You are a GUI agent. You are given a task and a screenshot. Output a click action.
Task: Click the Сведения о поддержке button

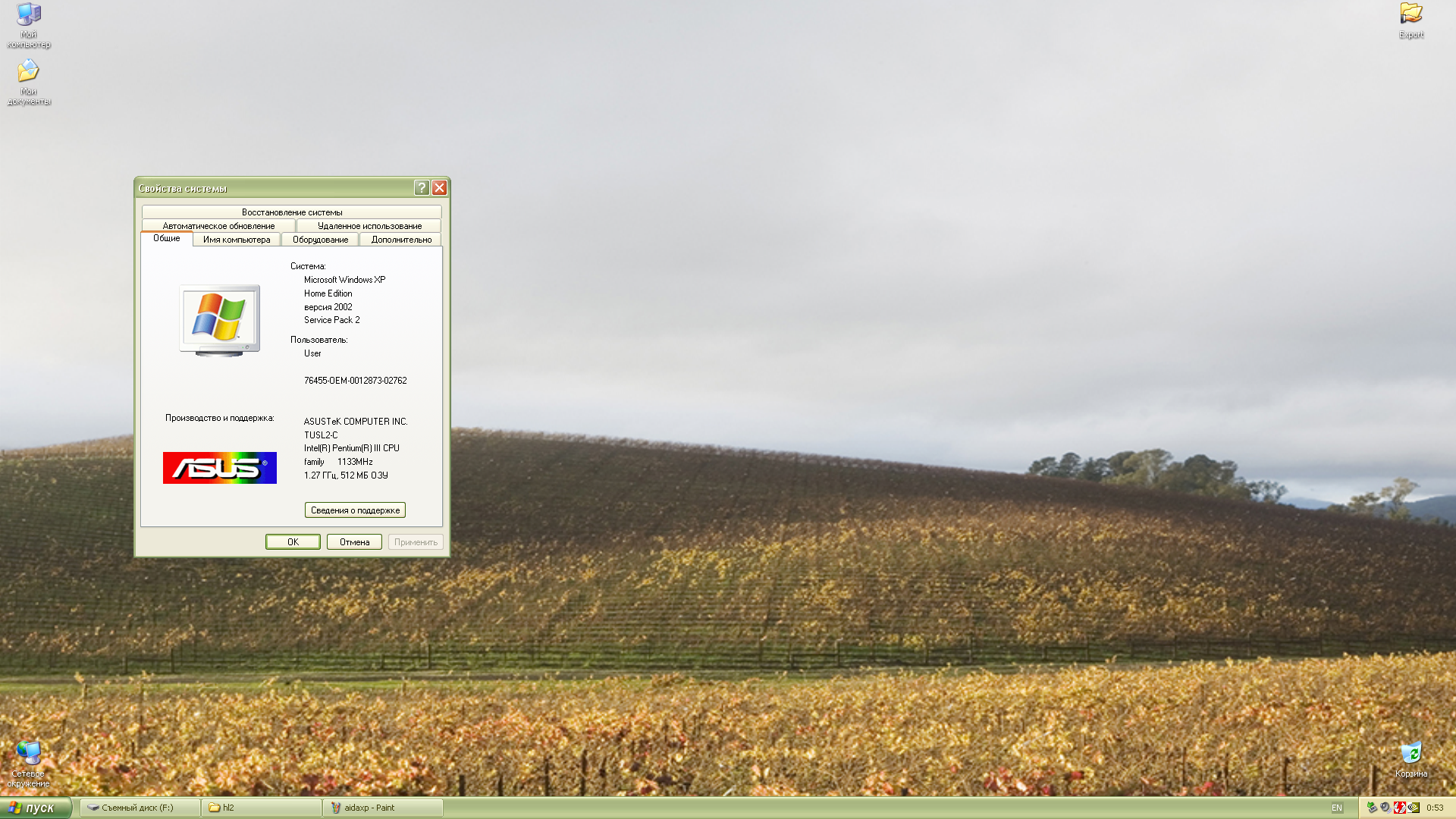pyautogui.click(x=355, y=510)
